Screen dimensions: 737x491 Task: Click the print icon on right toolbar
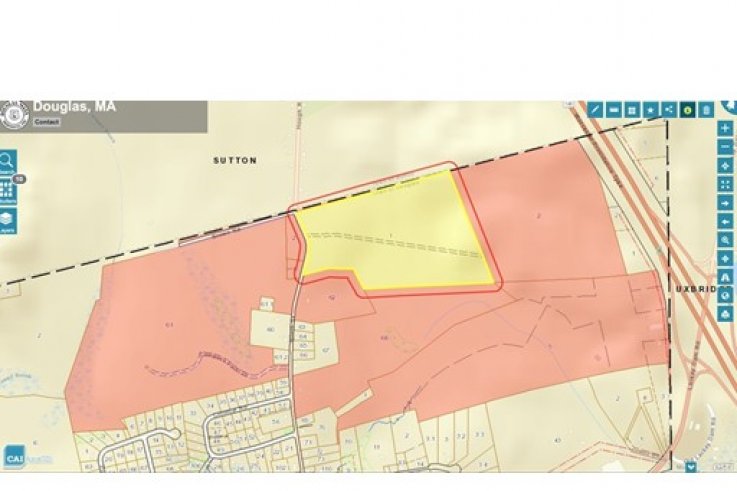point(725,314)
